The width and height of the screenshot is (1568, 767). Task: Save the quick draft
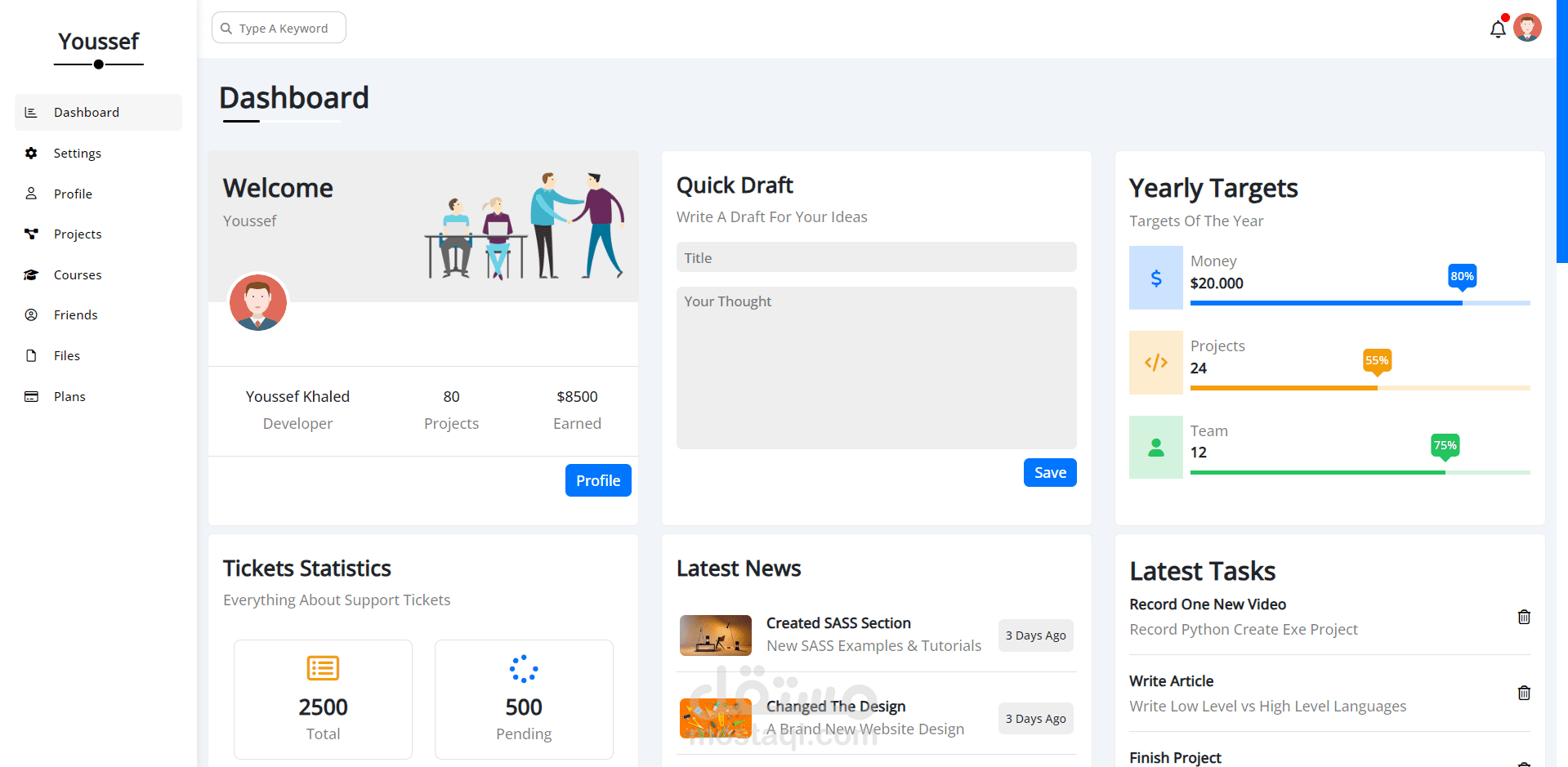[1050, 472]
